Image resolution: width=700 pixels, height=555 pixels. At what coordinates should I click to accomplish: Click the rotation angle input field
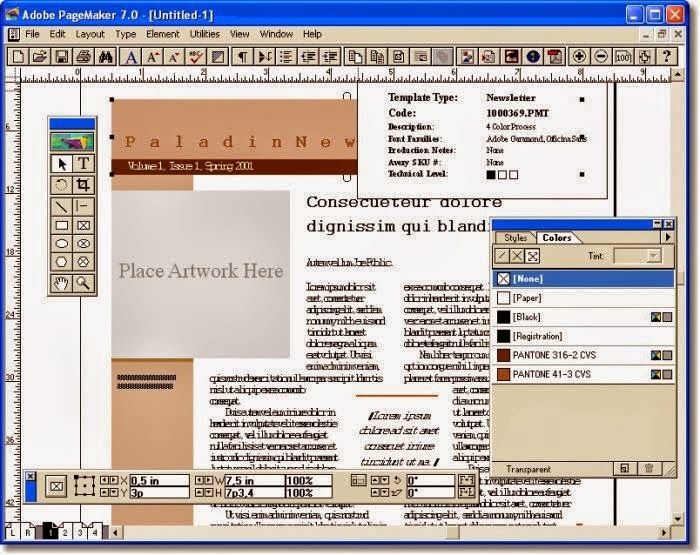[430, 480]
